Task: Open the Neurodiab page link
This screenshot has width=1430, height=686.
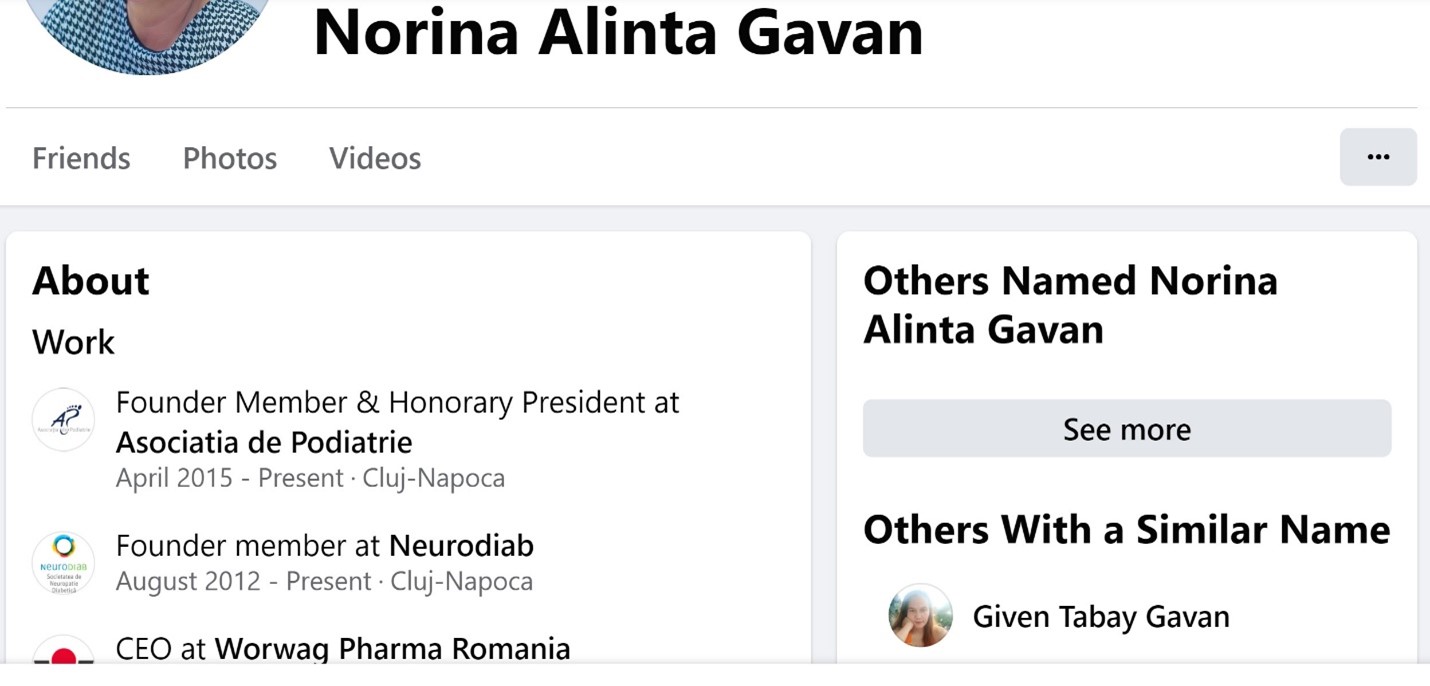Action: [x=461, y=546]
